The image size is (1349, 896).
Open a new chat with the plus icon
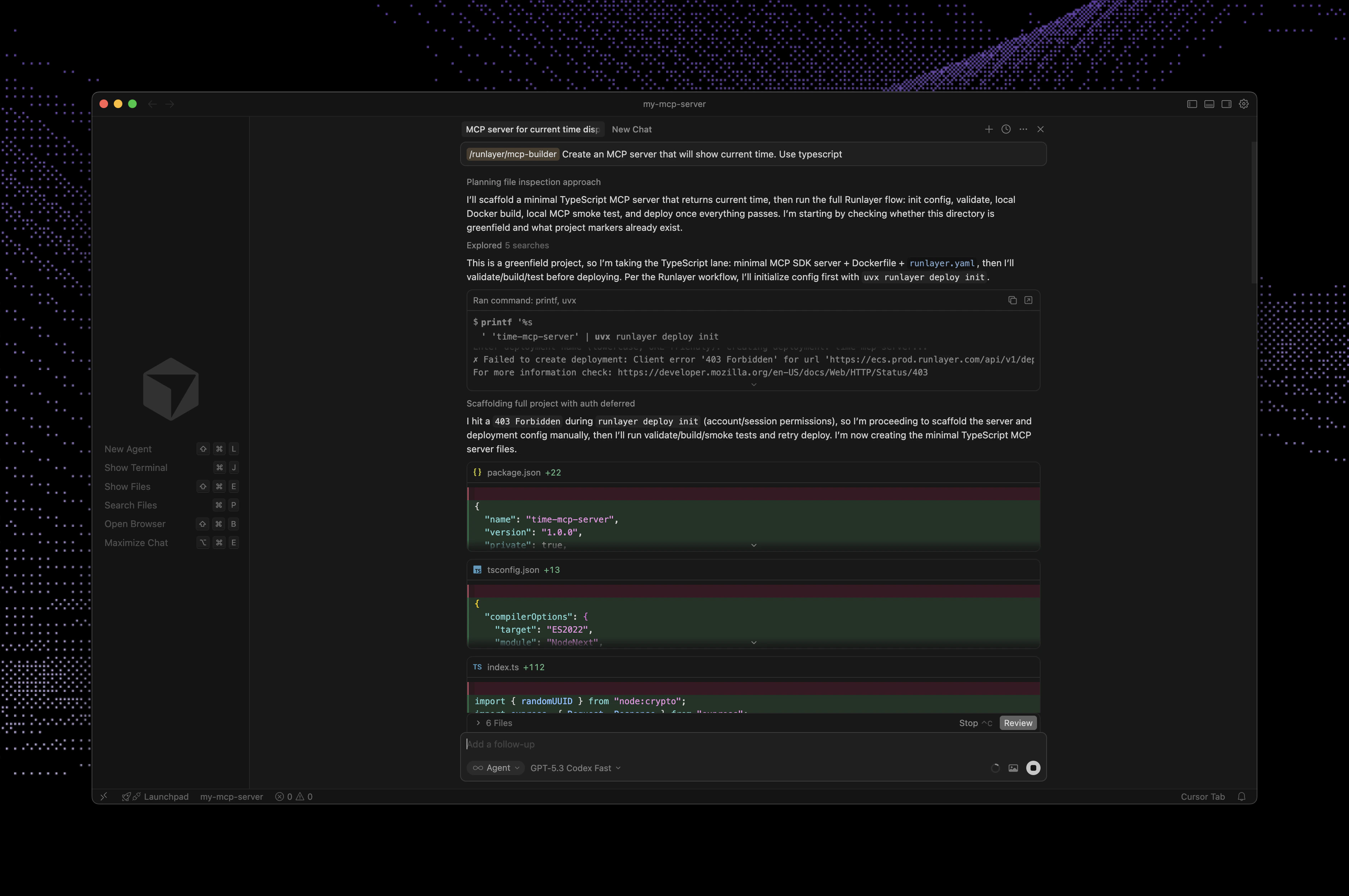[x=989, y=129]
